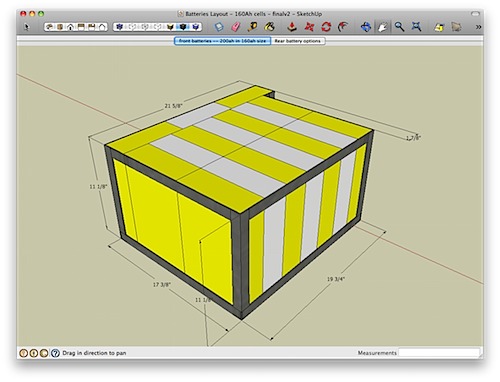Switch to Top standard view
Viewport: 500px width, 382px height.
[x=60, y=27]
